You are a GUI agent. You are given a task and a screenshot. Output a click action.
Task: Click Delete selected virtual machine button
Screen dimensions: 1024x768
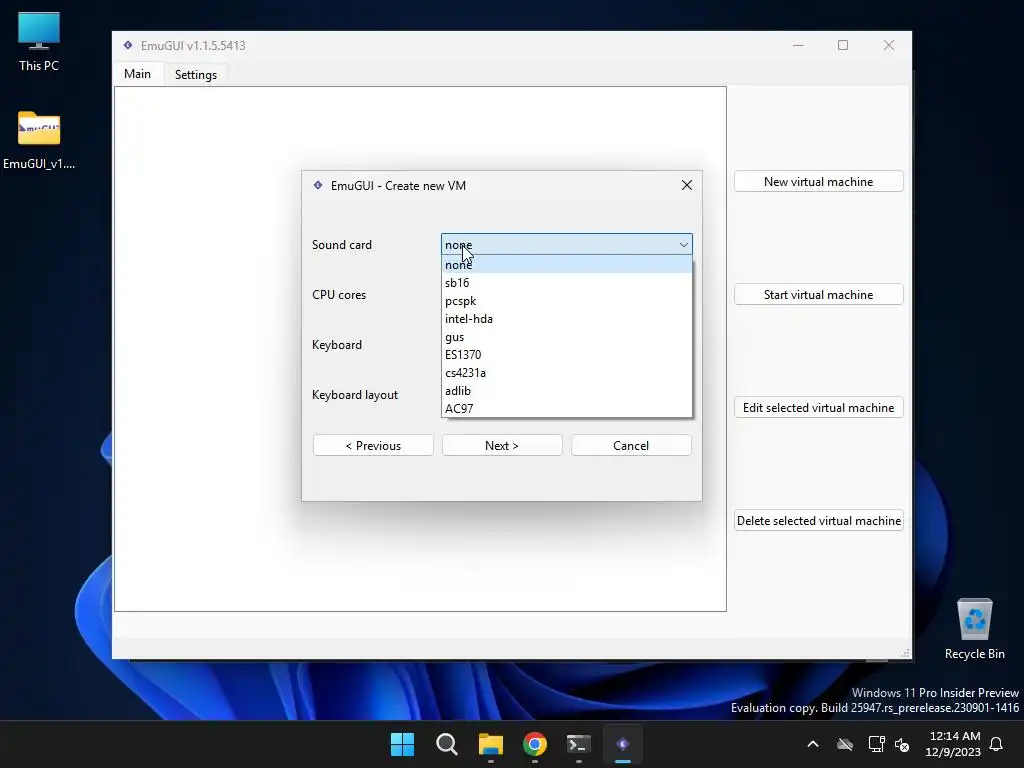(818, 520)
